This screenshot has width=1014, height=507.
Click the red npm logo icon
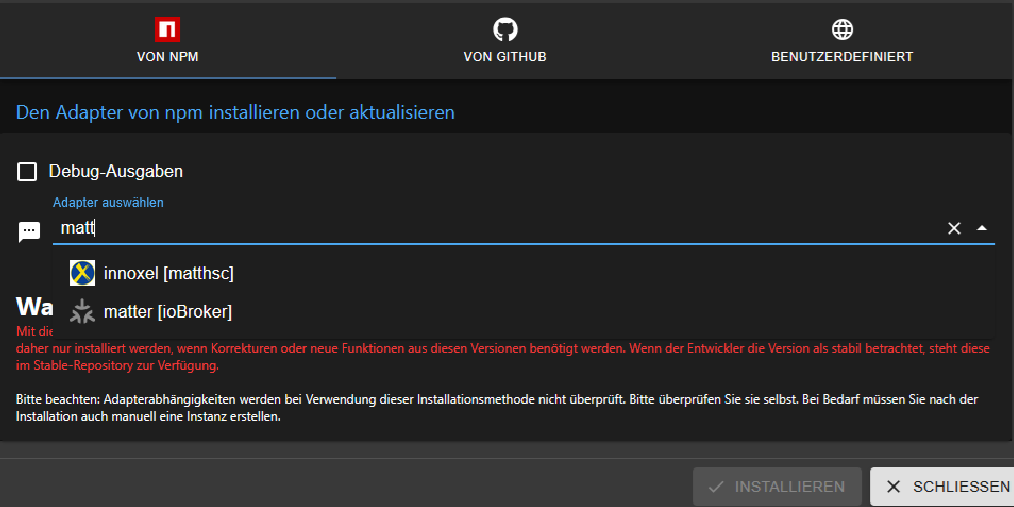pyautogui.click(x=167, y=29)
